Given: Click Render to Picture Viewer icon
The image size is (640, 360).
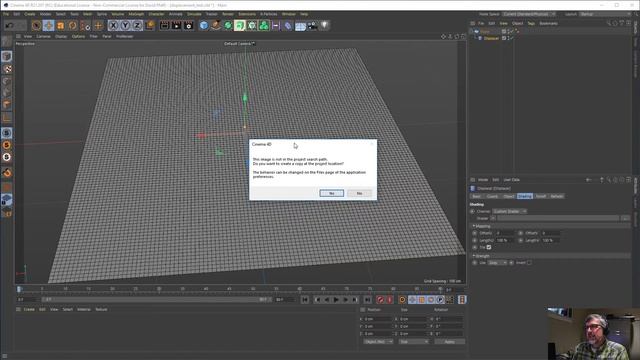Looking at the screenshot, I should pos(176,26).
